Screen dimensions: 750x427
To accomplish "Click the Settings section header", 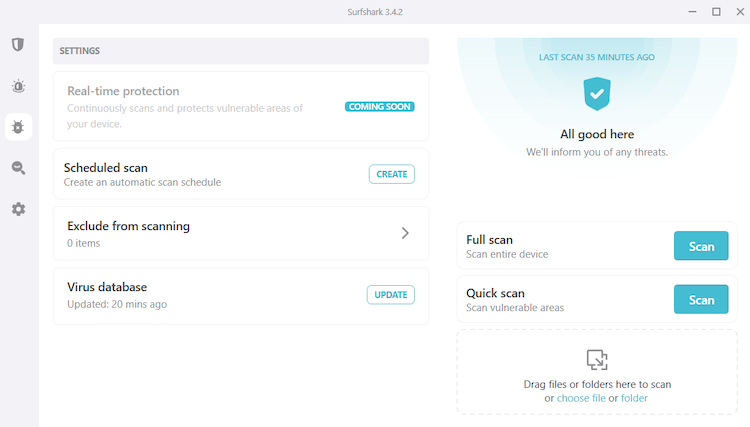I will point(240,50).
